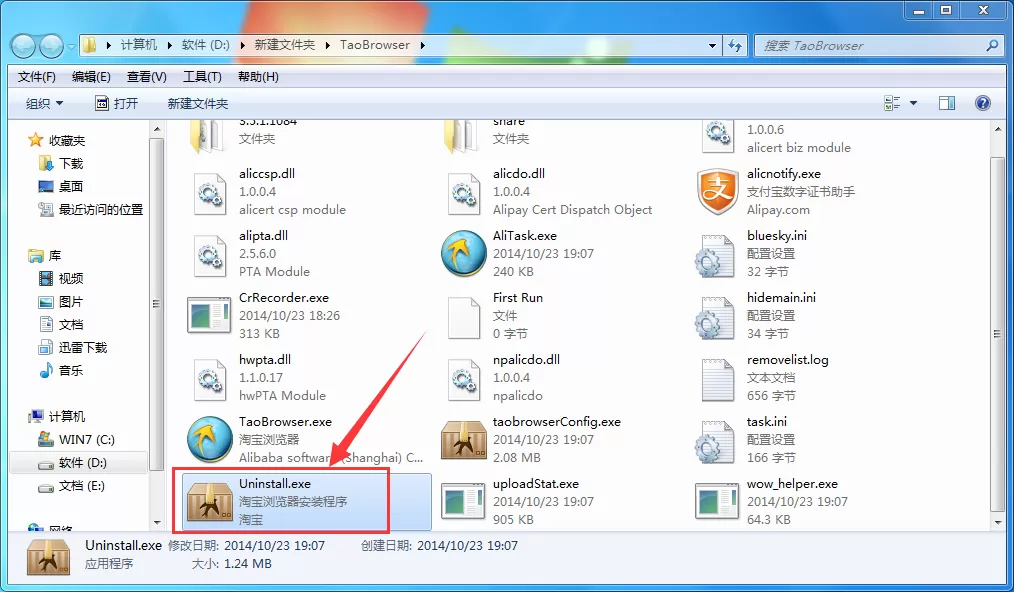Select the alicdo.dll gear icon

tap(464, 193)
